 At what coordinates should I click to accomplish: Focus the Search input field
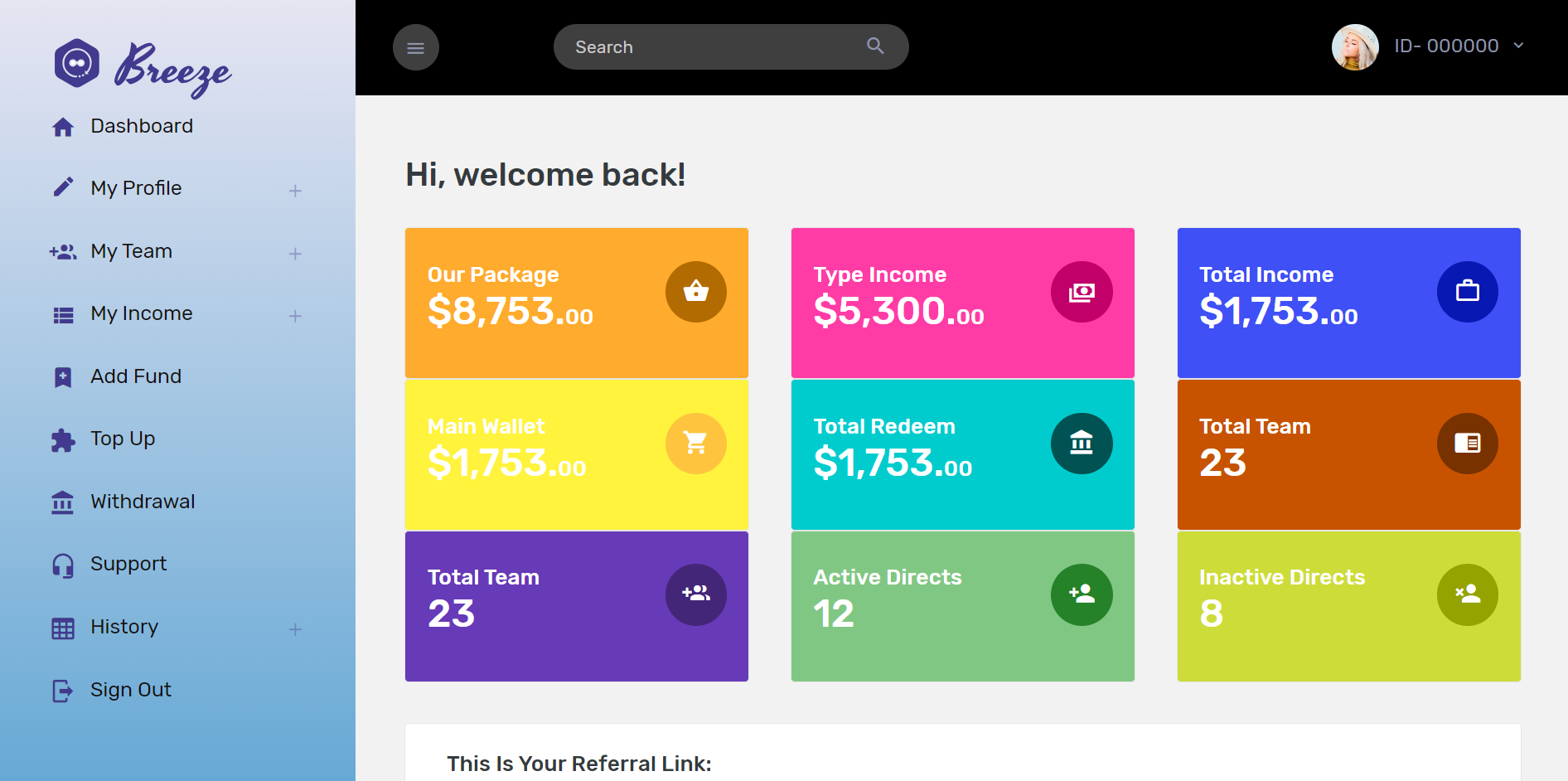[713, 47]
